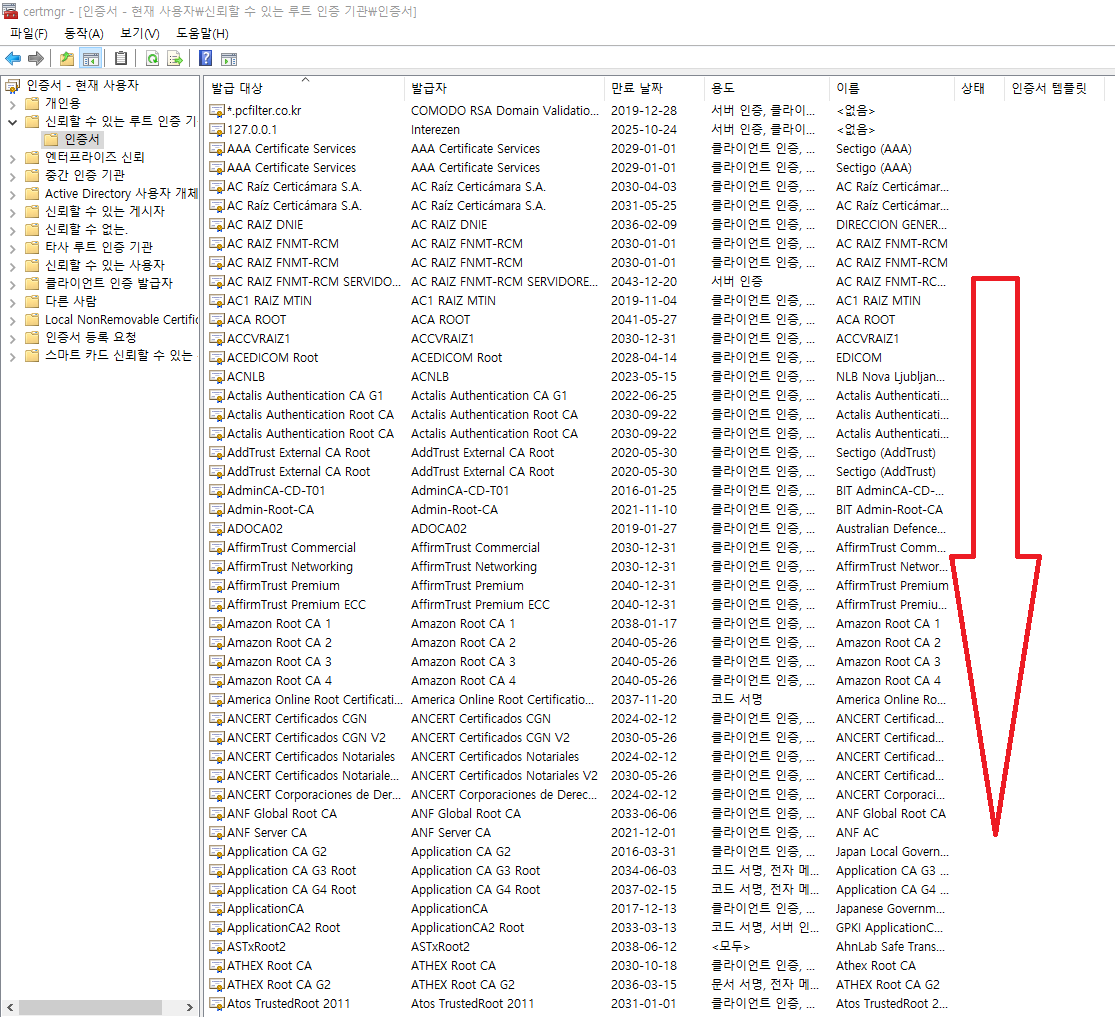Click certificate icon next to Amazon Root CA 1

click(x=217, y=623)
